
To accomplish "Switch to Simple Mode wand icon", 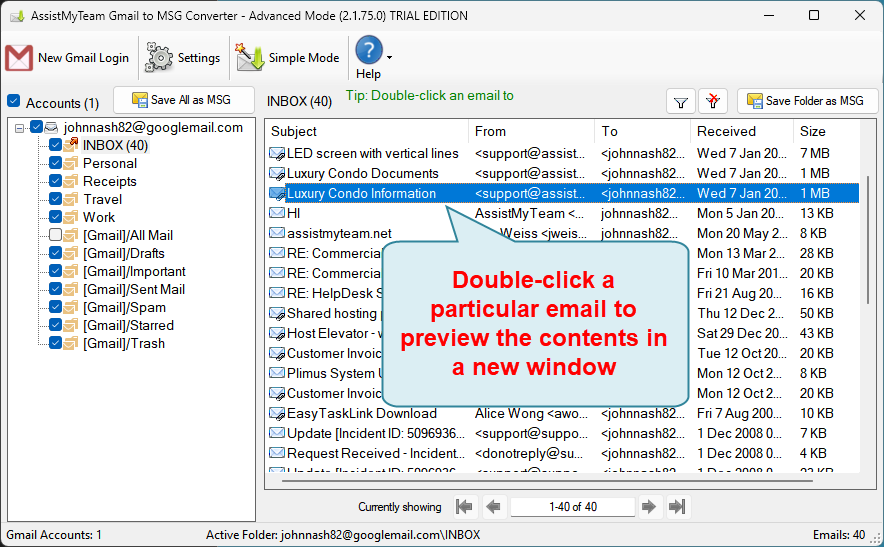I will 250,58.
